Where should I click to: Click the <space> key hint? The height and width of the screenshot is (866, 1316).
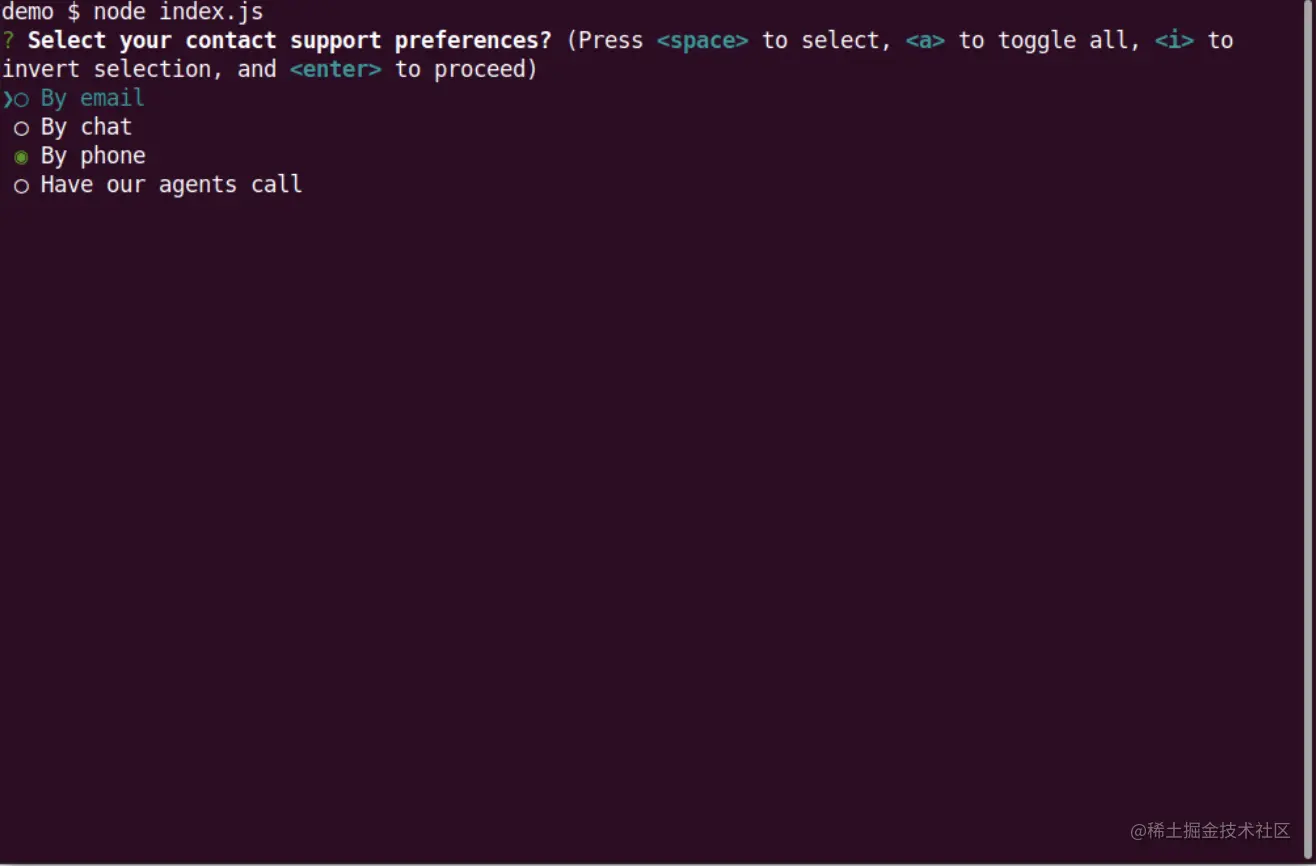(702, 41)
